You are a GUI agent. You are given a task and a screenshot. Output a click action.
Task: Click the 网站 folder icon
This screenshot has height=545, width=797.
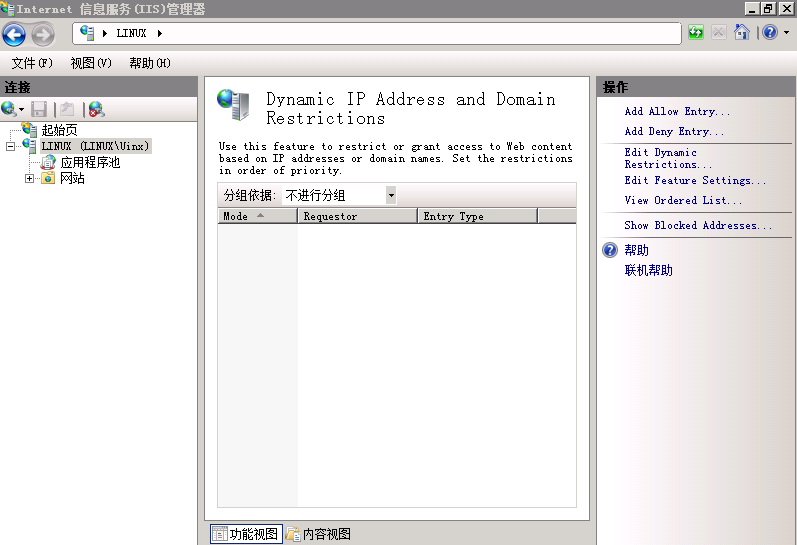(48, 178)
